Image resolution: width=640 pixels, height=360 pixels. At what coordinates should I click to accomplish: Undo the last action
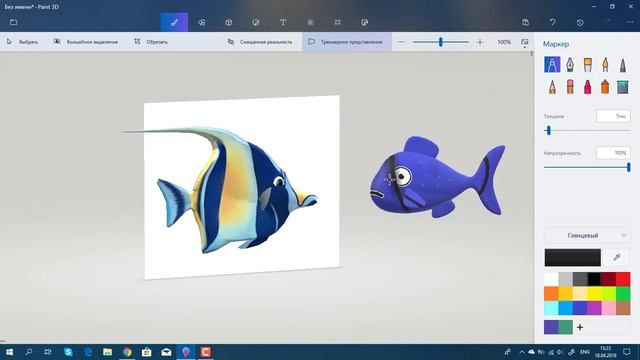553,22
